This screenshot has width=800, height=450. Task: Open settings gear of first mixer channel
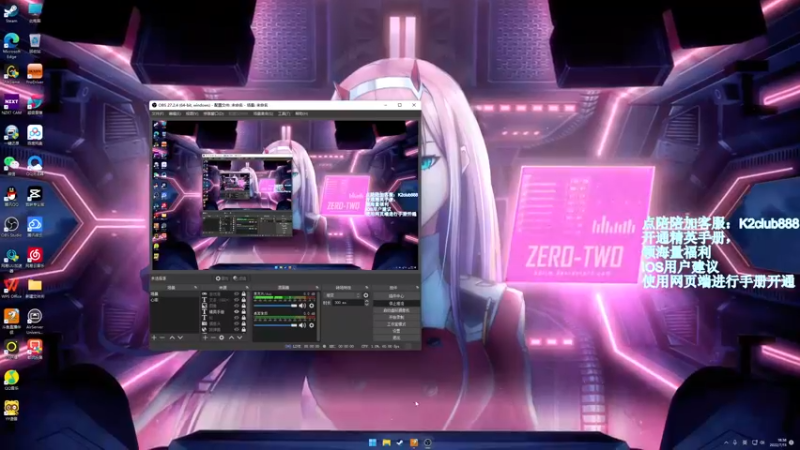coord(311,306)
